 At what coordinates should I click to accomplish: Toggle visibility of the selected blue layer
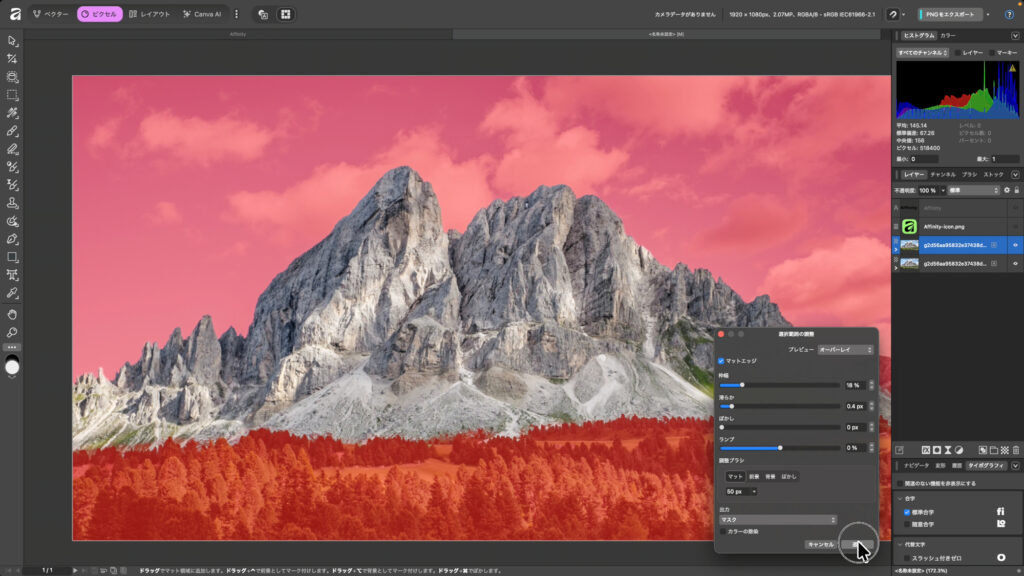point(1015,244)
